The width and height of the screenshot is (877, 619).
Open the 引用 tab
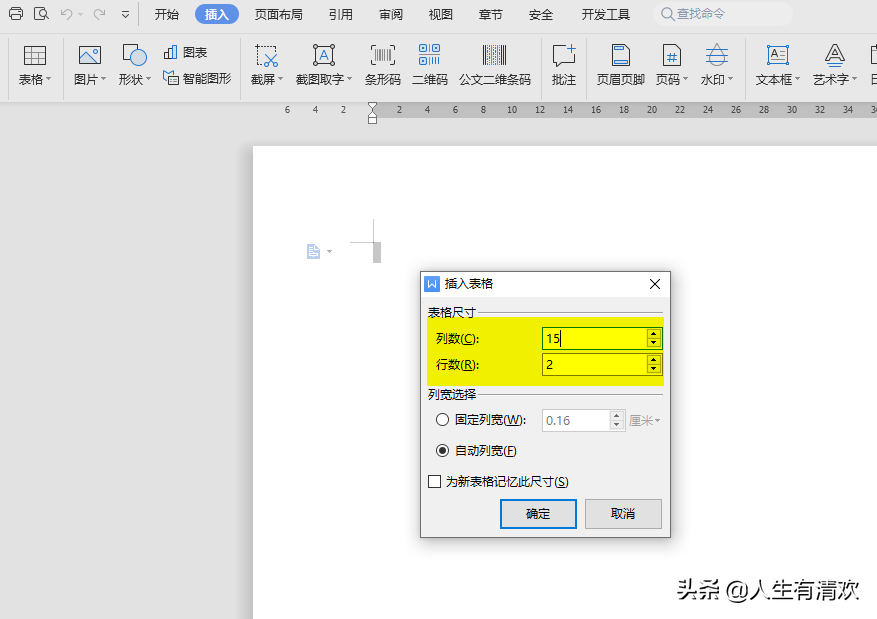341,14
